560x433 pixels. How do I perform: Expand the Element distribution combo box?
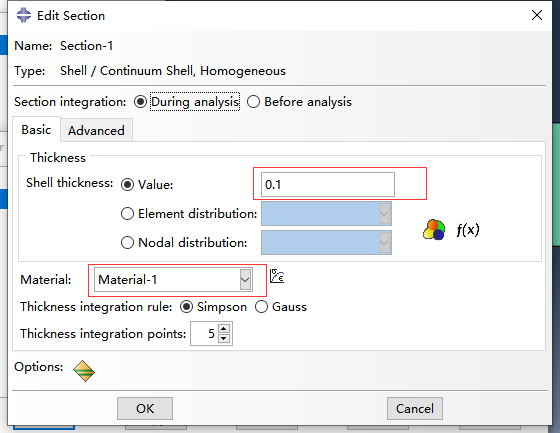point(326,214)
